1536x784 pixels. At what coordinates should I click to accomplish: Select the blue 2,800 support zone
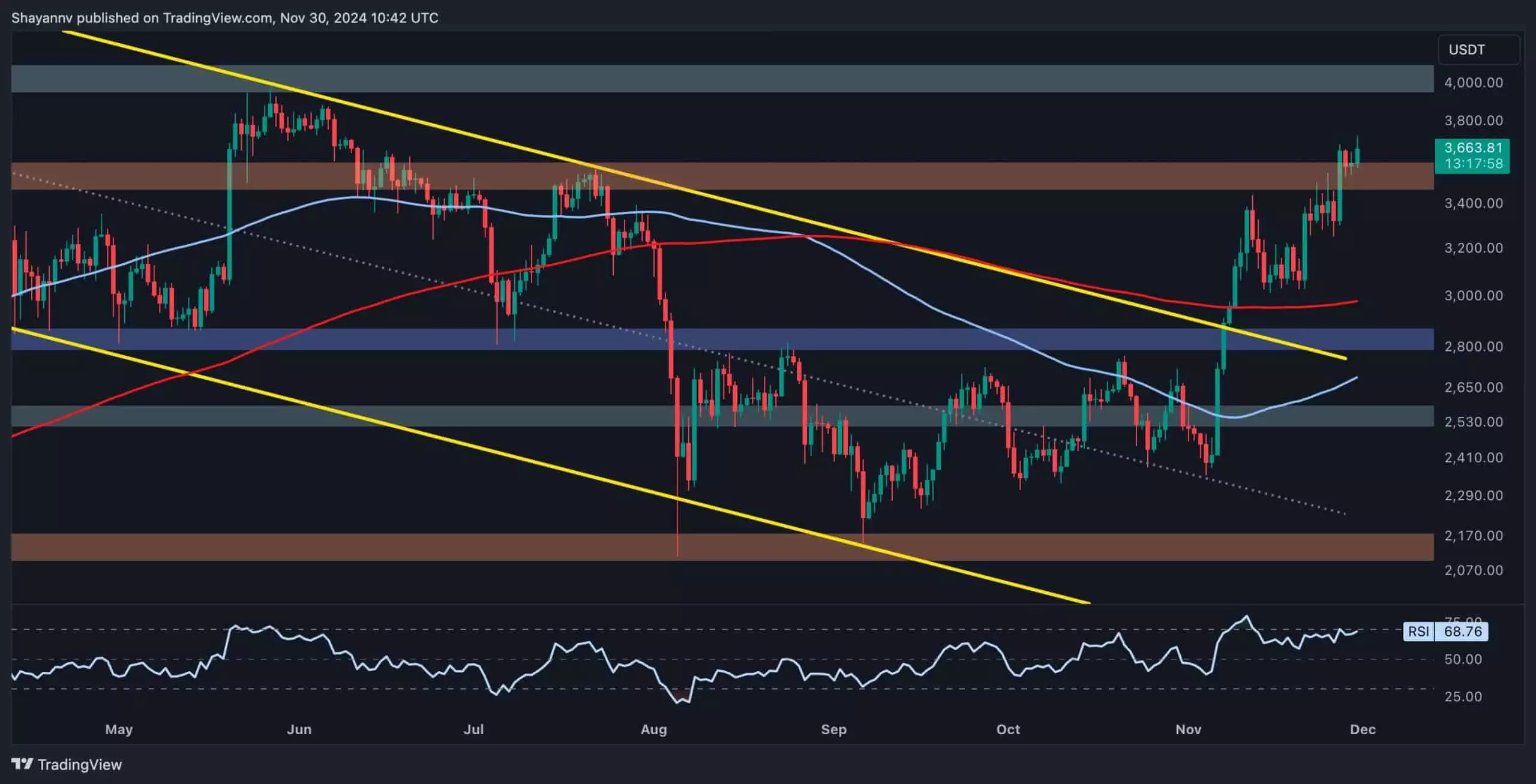(x=722, y=339)
